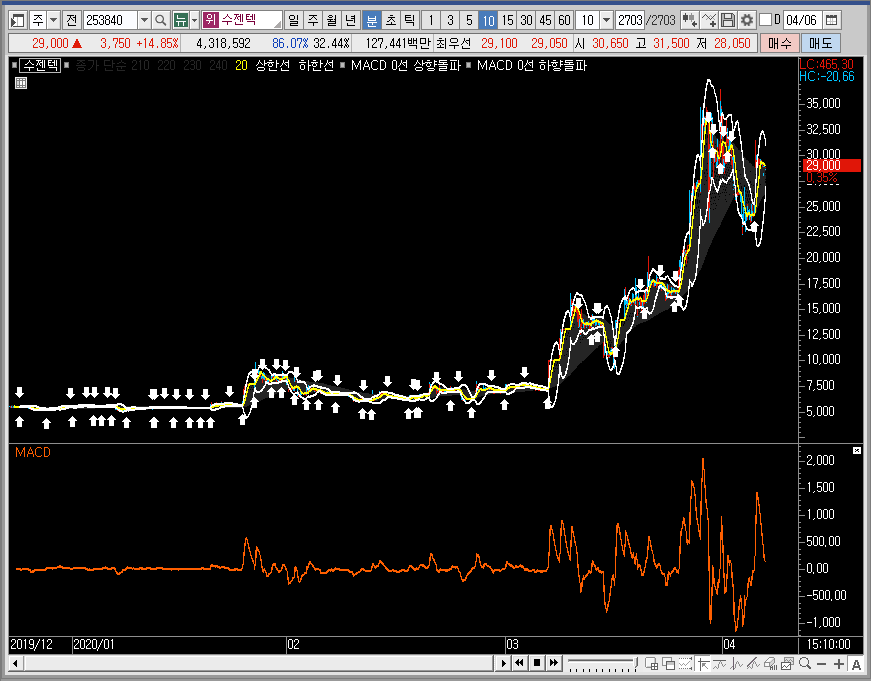The width and height of the screenshot is (871, 681).
Task: Select the 30-minute interval
Action: pyautogui.click(x=526, y=21)
